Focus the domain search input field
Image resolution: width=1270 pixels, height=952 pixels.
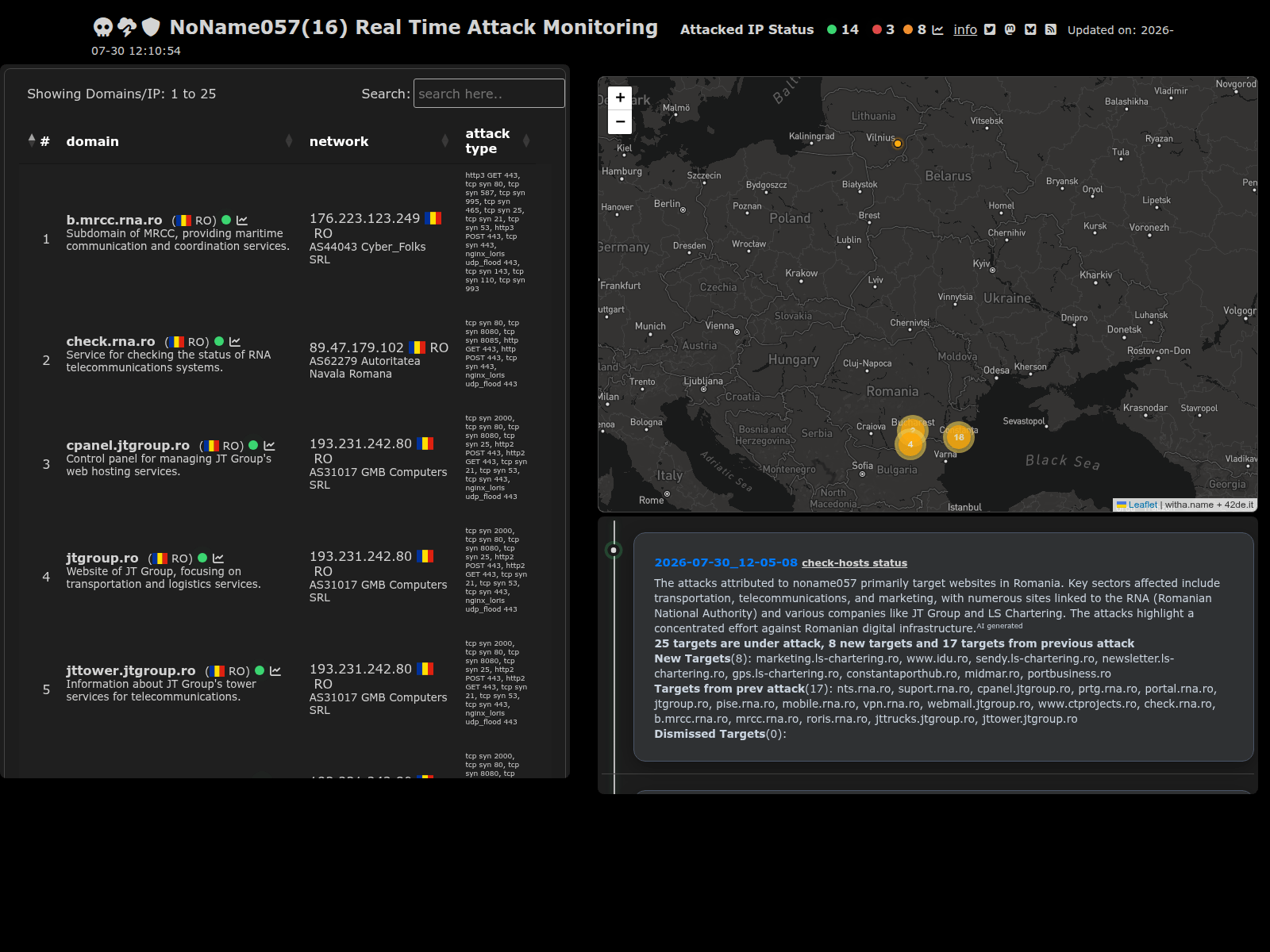pyautogui.click(x=489, y=94)
